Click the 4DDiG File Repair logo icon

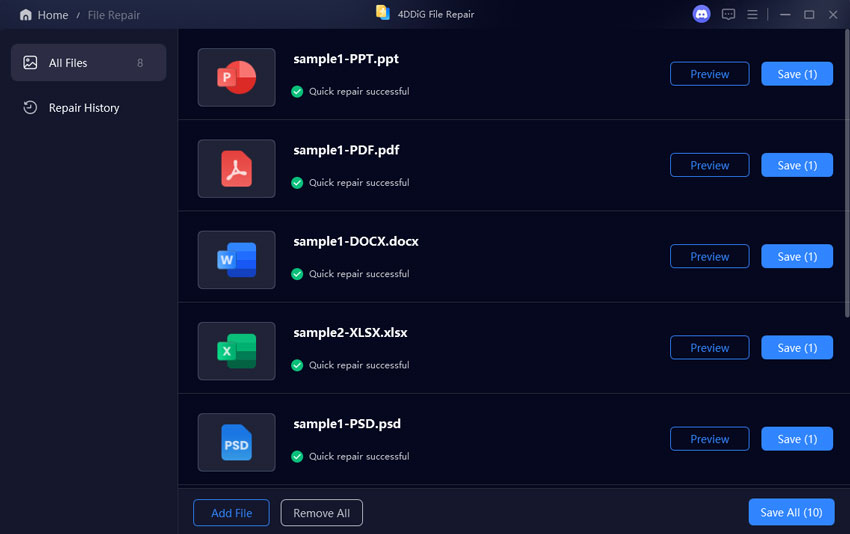[383, 12]
